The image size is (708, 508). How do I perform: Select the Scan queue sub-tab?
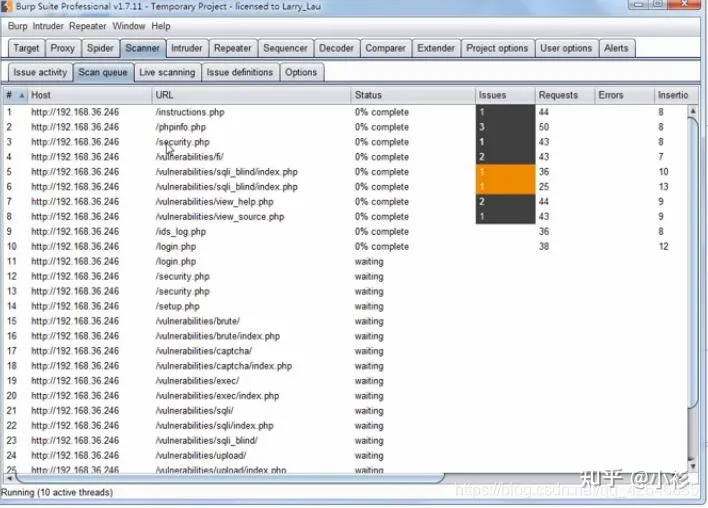pos(103,72)
